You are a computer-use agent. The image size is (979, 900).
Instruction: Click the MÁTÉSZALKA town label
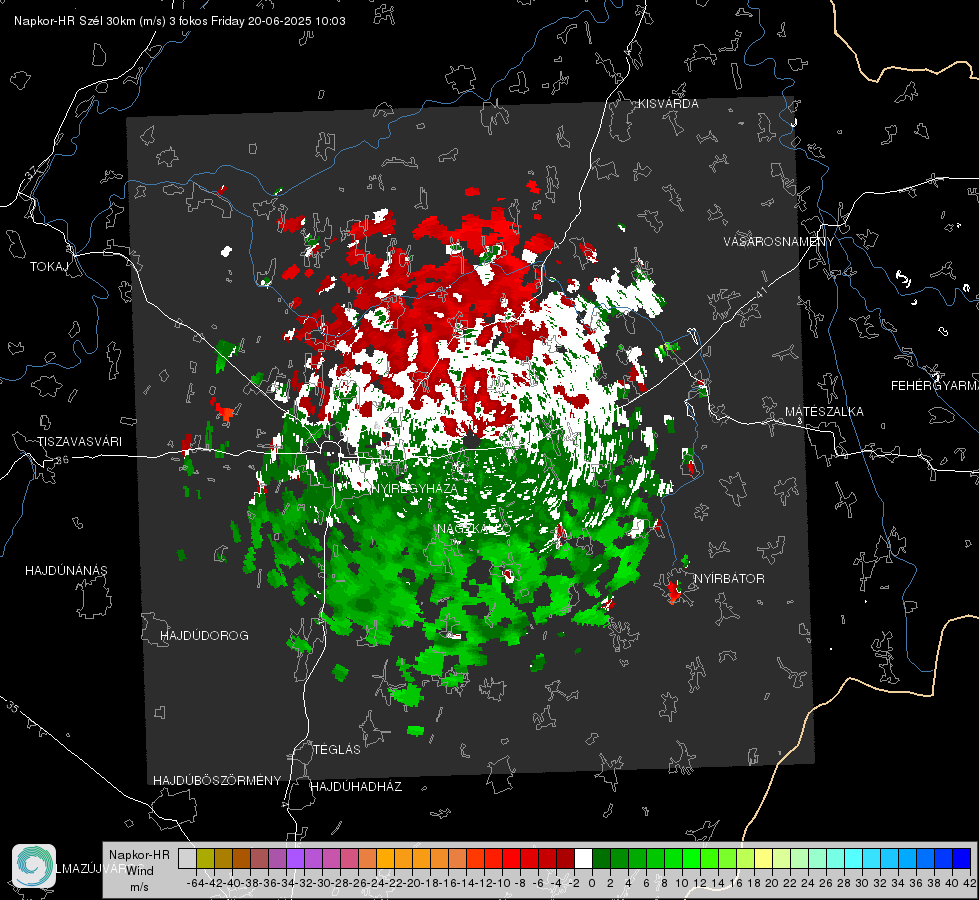click(824, 412)
